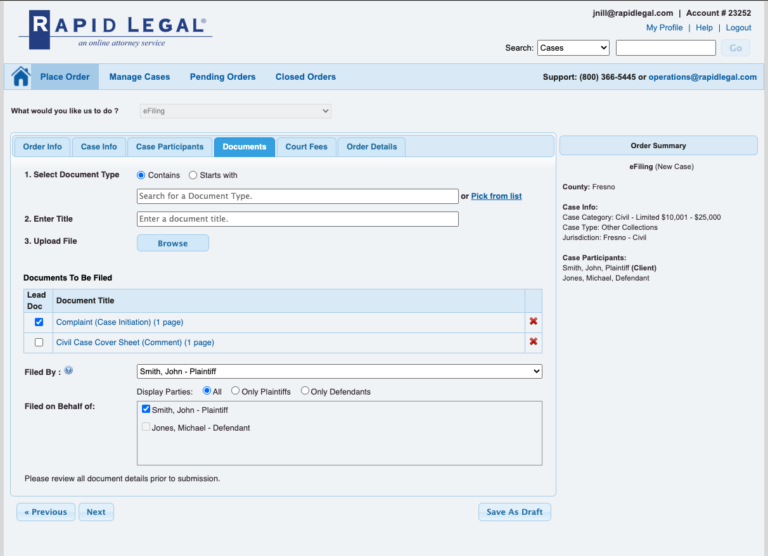Open Manage Cases menu item
This screenshot has width=768, height=556.
pyautogui.click(x=140, y=77)
